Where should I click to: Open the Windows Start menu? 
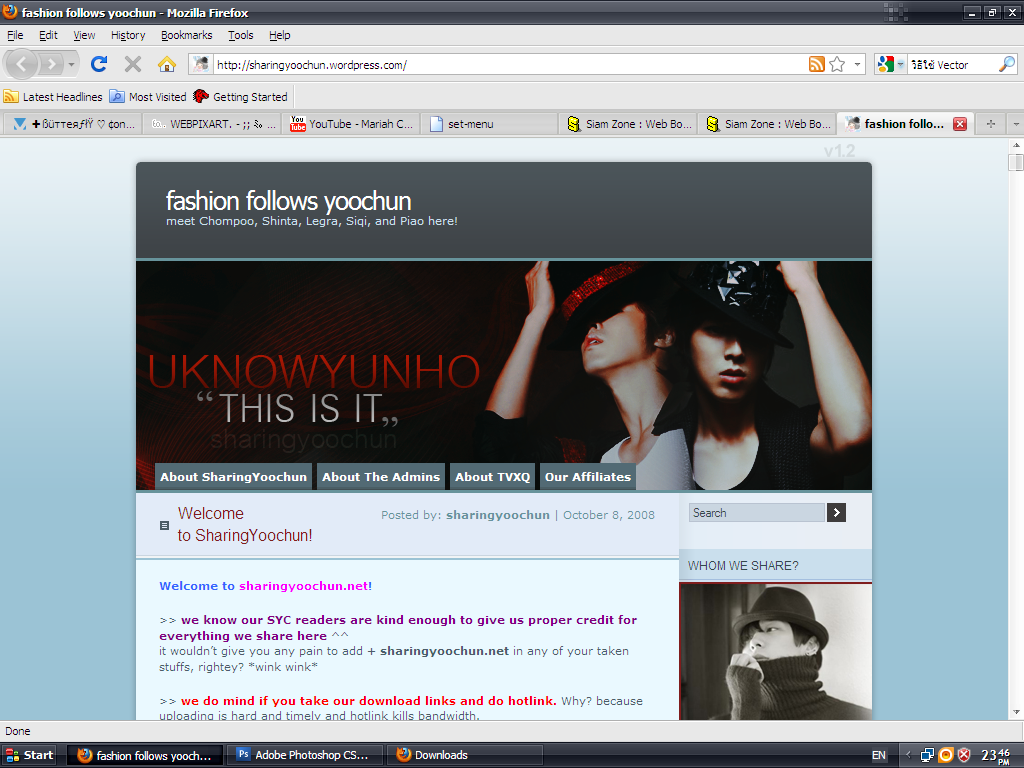pyautogui.click(x=29, y=755)
